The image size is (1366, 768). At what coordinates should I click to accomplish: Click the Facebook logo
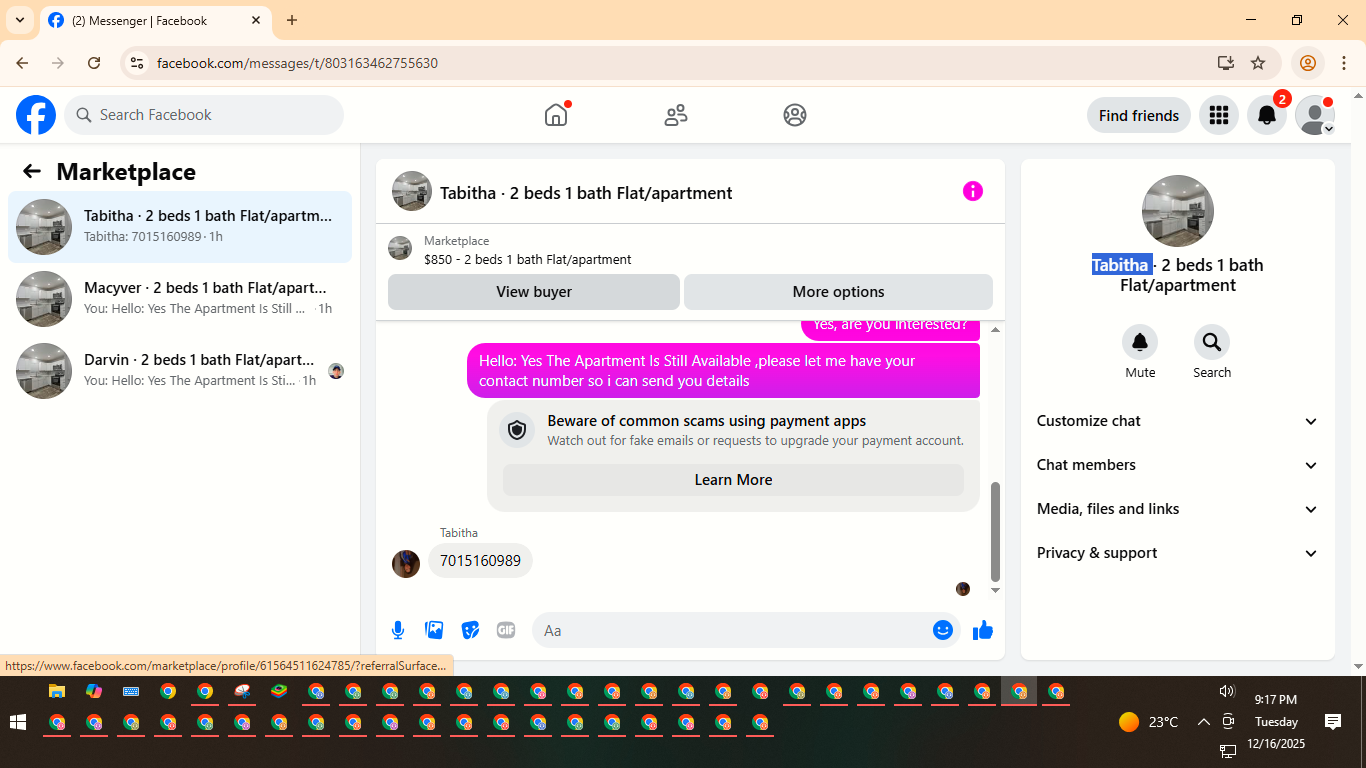[36, 115]
